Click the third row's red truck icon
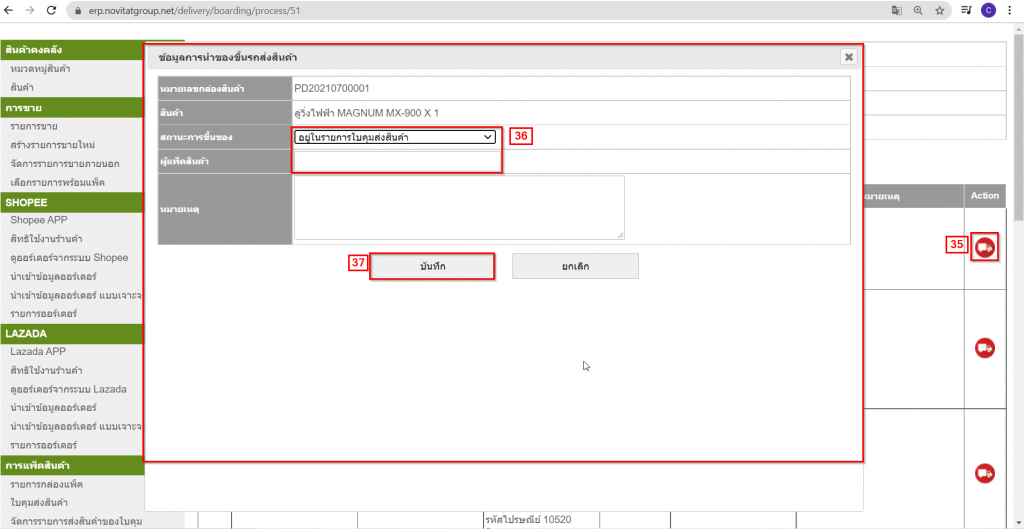This screenshot has width=1024, height=529. (984, 472)
